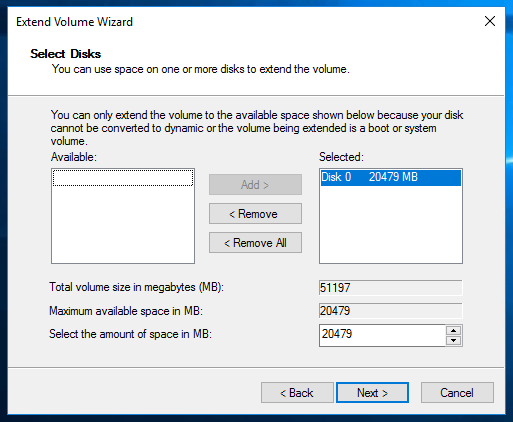This screenshot has width=513, height=422.
Task: Click blank area of Selected list below Disk 0
Action: tap(391, 224)
